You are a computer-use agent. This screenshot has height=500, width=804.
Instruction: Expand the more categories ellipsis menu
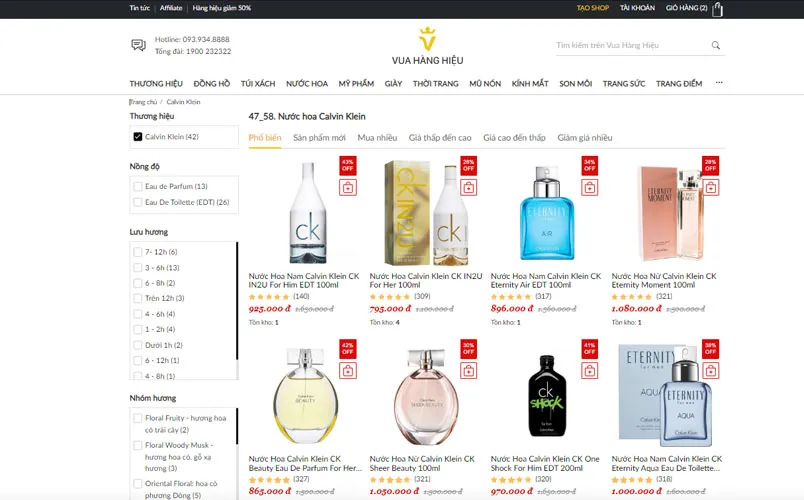coord(719,83)
